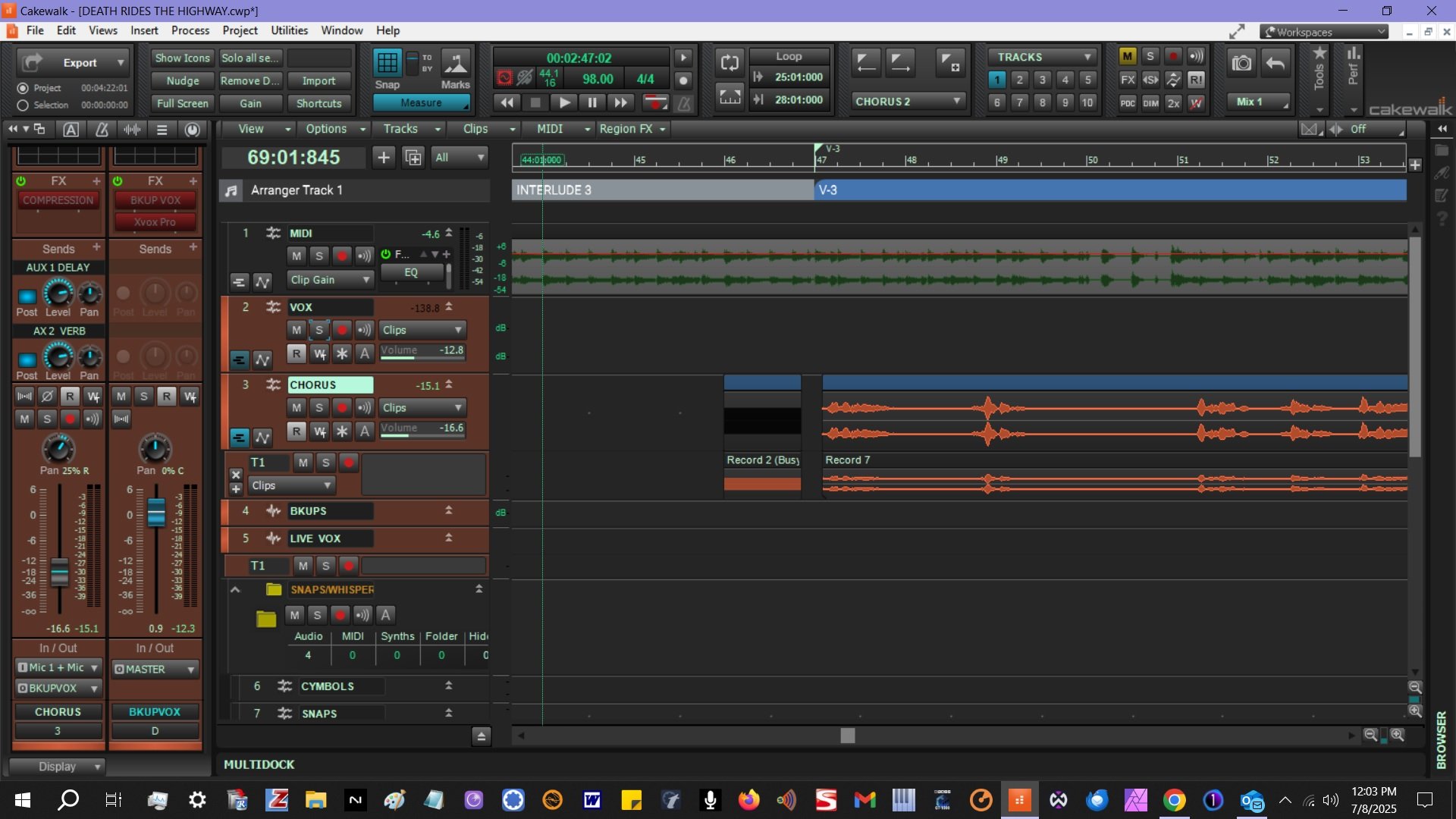This screenshot has width=1456, height=819.
Task: Click the transport Play button
Action: point(563,102)
